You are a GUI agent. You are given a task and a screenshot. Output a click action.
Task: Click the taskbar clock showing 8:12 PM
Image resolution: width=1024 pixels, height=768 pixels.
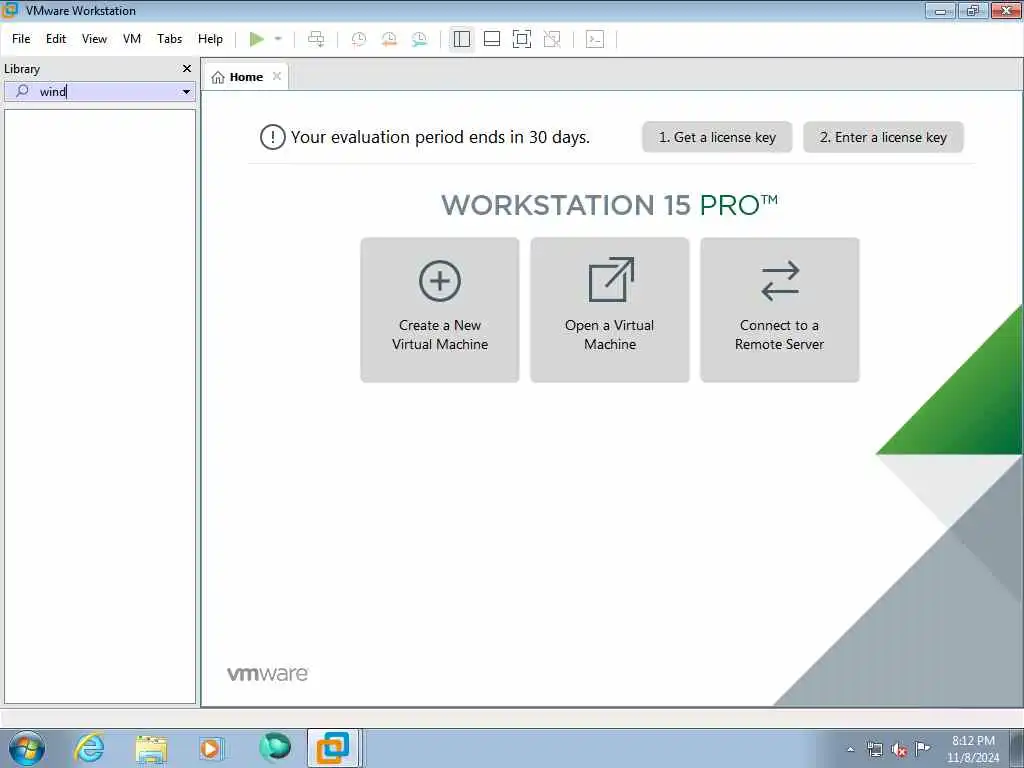(x=973, y=749)
